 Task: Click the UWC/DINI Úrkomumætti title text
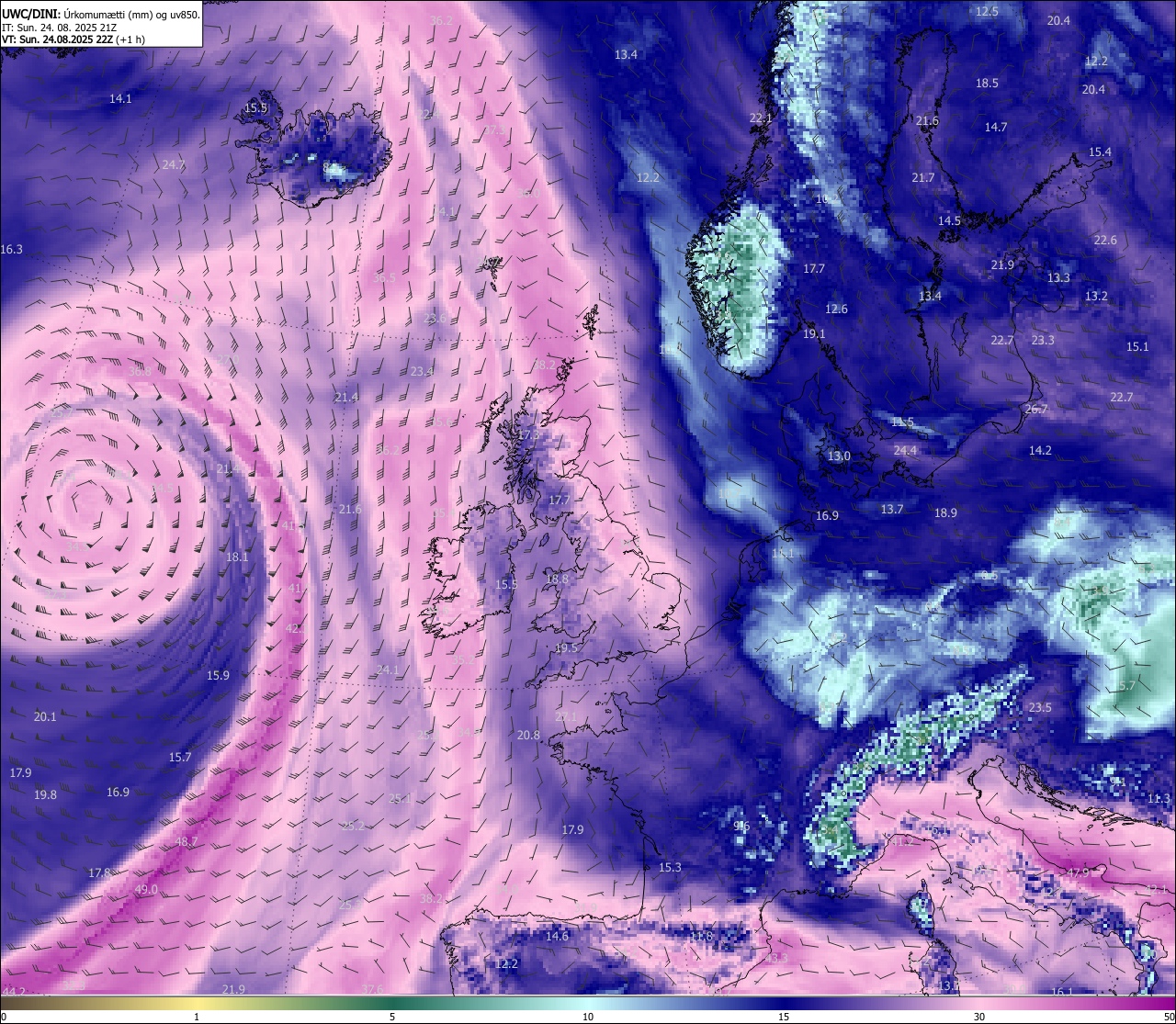(101, 14)
